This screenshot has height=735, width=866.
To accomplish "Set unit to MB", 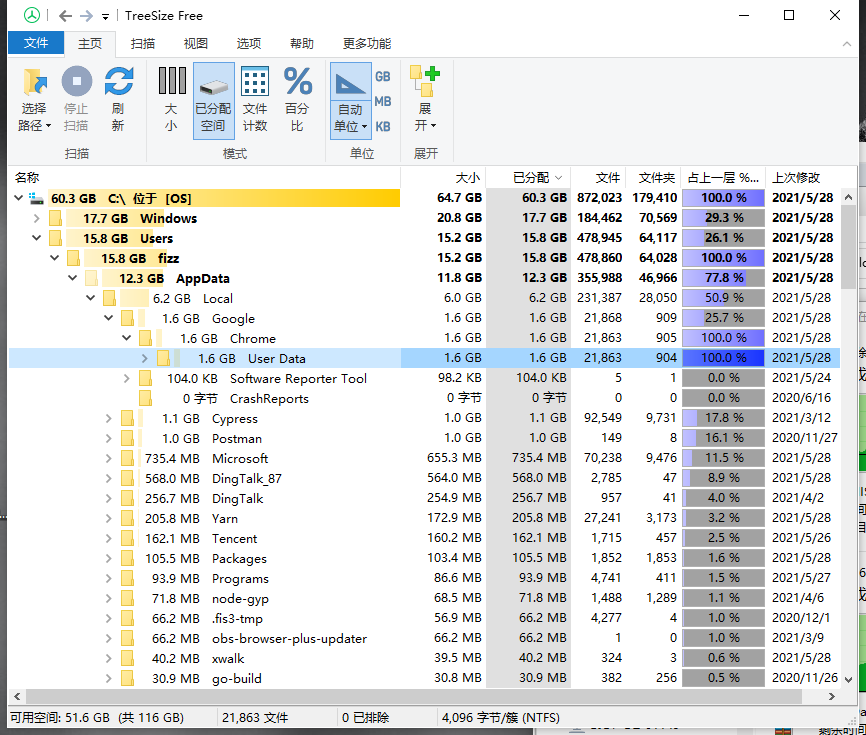I will (x=383, y=102).
